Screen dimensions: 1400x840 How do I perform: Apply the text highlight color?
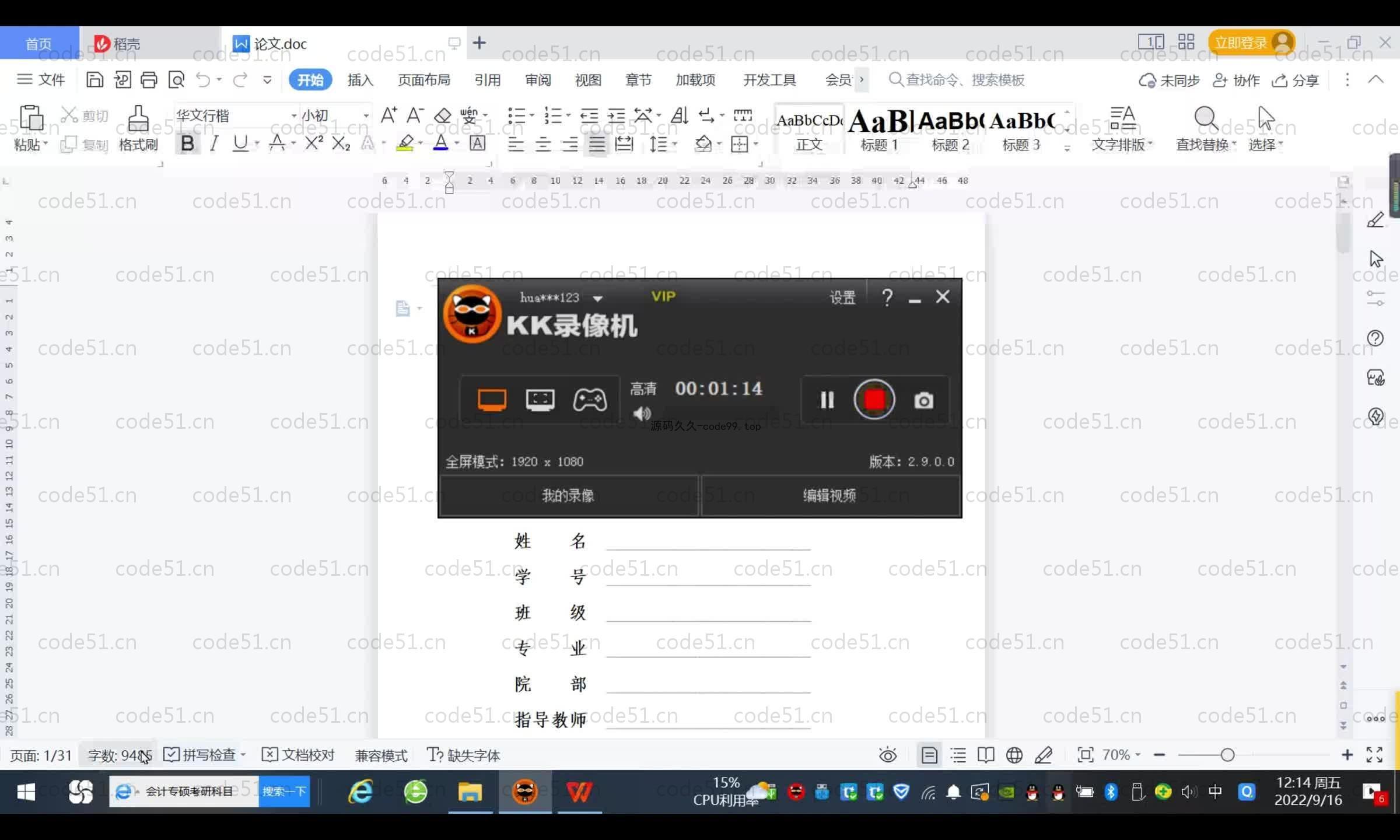pos(405,143)
